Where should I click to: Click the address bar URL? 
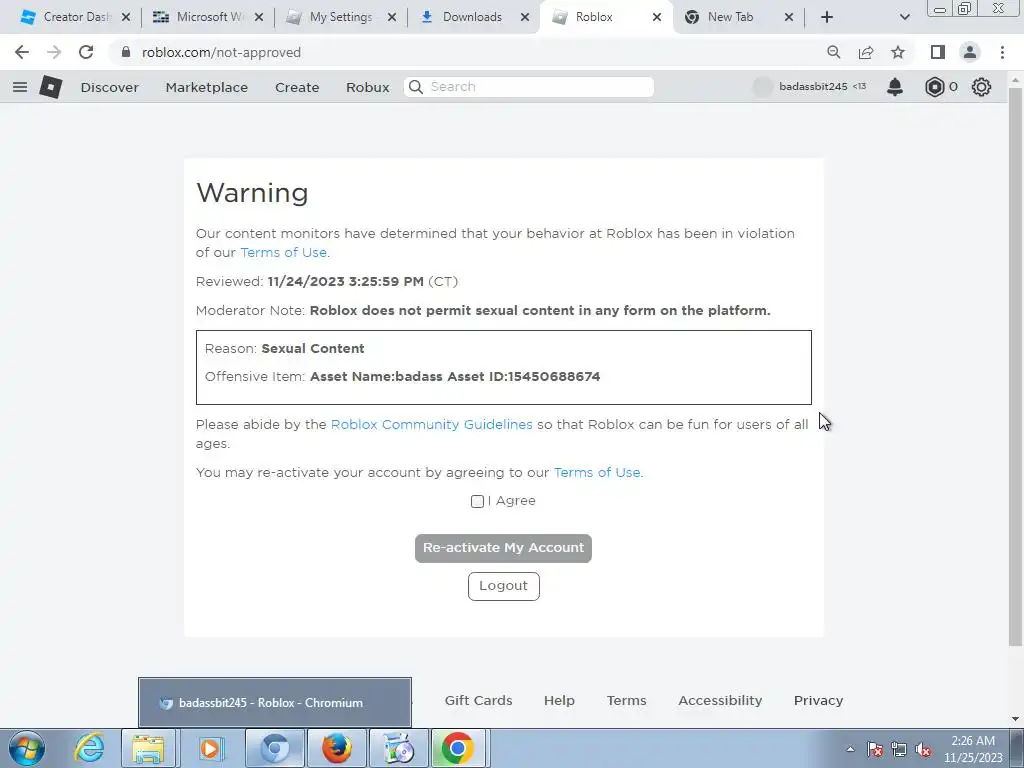click(x=221, y=52)
